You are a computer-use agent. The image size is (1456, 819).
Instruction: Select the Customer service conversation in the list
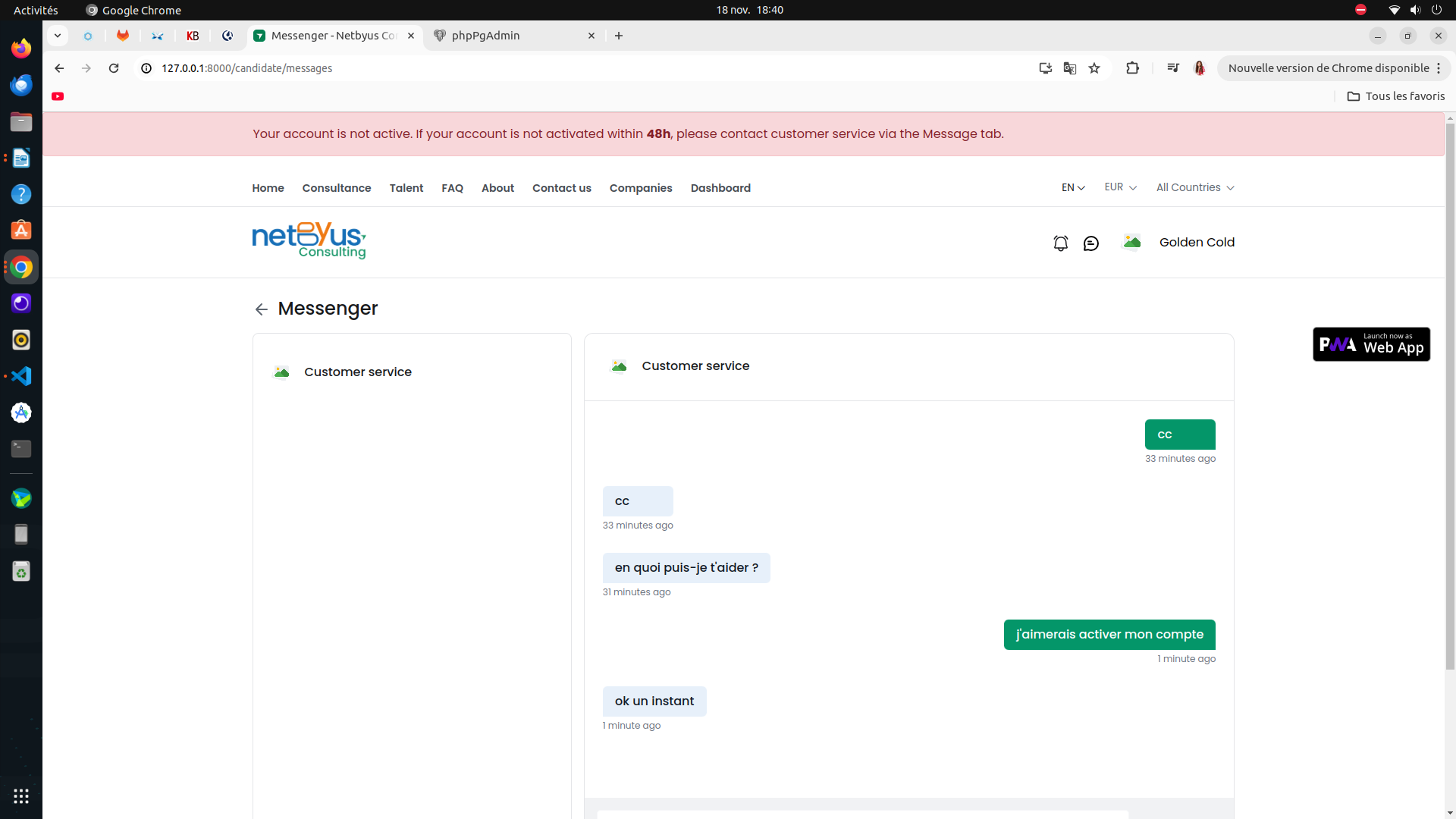click(412, 372)
